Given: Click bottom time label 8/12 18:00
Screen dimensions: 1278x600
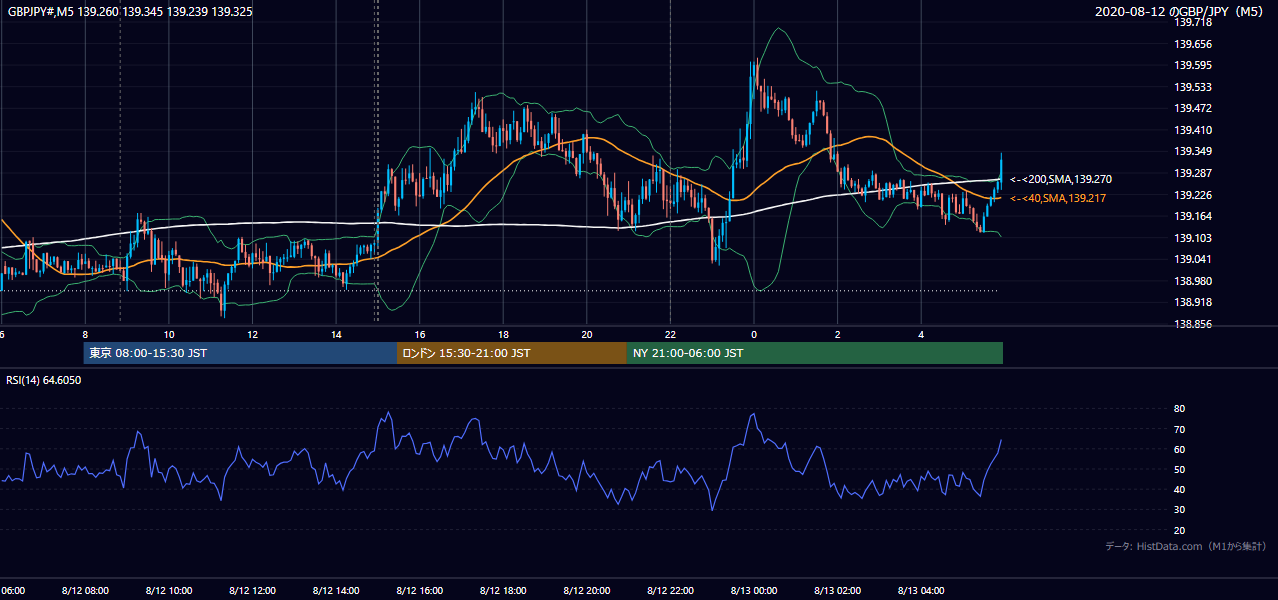Looking at the screenshot, I should 503,591.
